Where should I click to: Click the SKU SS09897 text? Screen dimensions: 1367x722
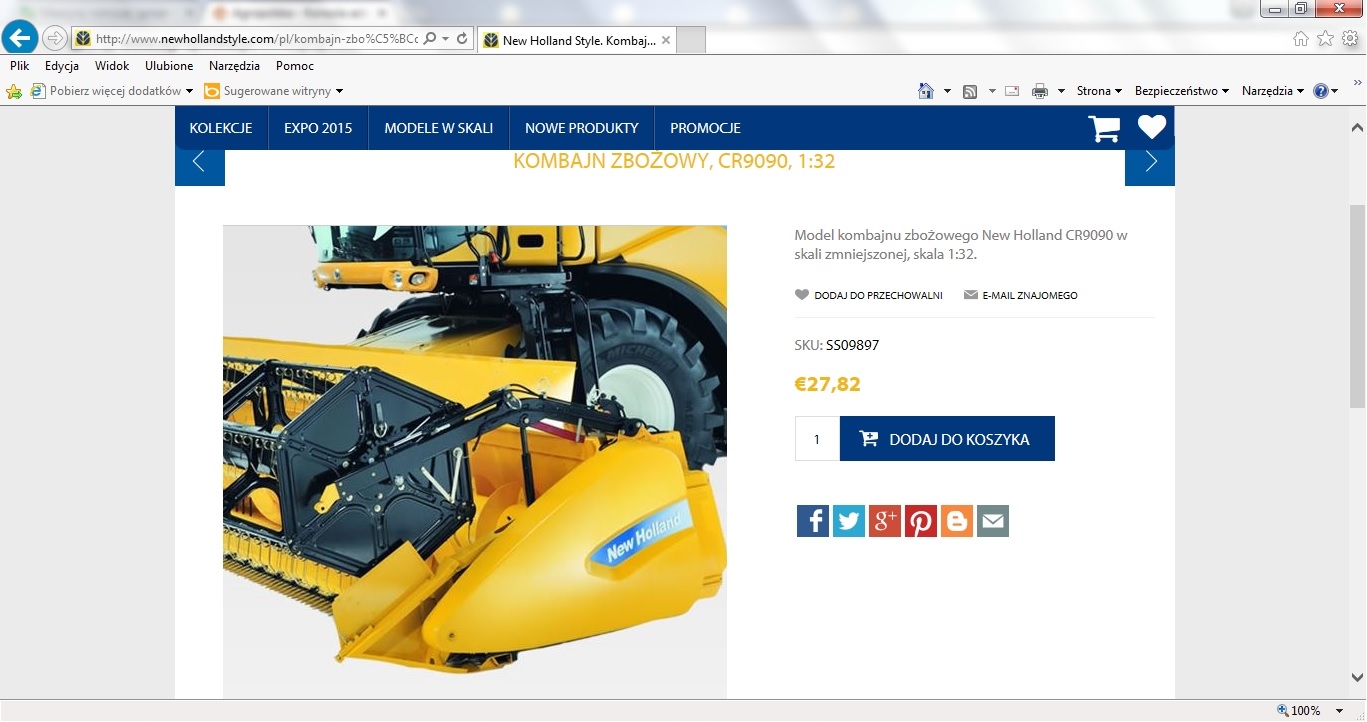coord(837,345)
